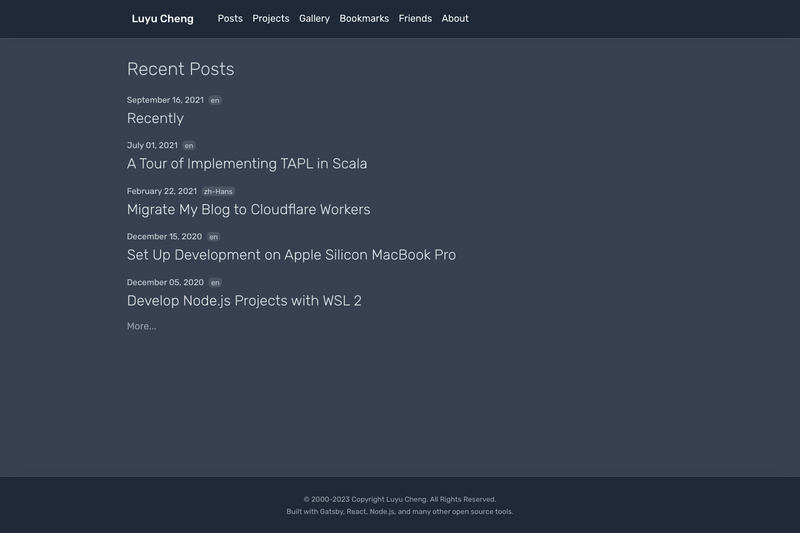Select the Friends nav link

tap(415, 18)
